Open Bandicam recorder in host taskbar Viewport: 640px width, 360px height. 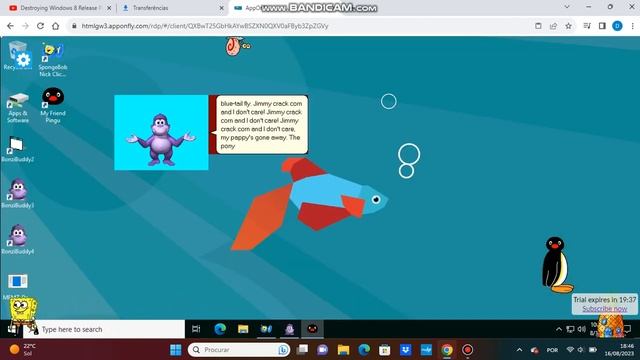(x=468, y=350)
